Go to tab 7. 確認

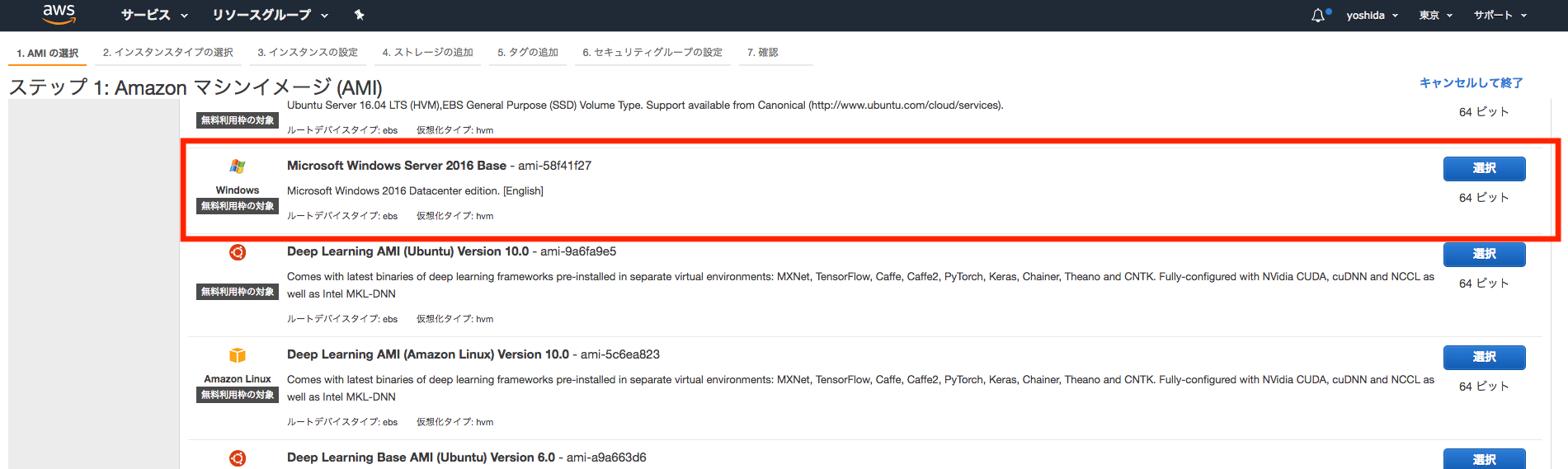click(763, 53)
